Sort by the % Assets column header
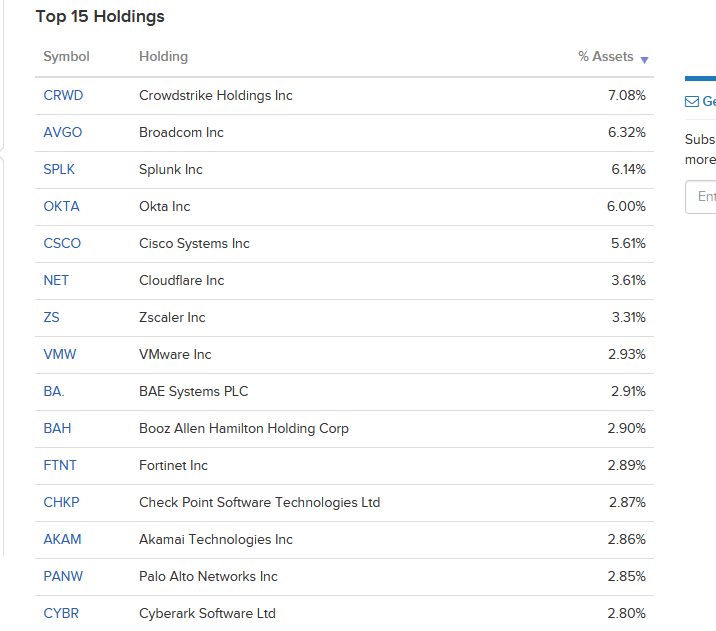Viewport: 716px width, 631px height. 605,57
